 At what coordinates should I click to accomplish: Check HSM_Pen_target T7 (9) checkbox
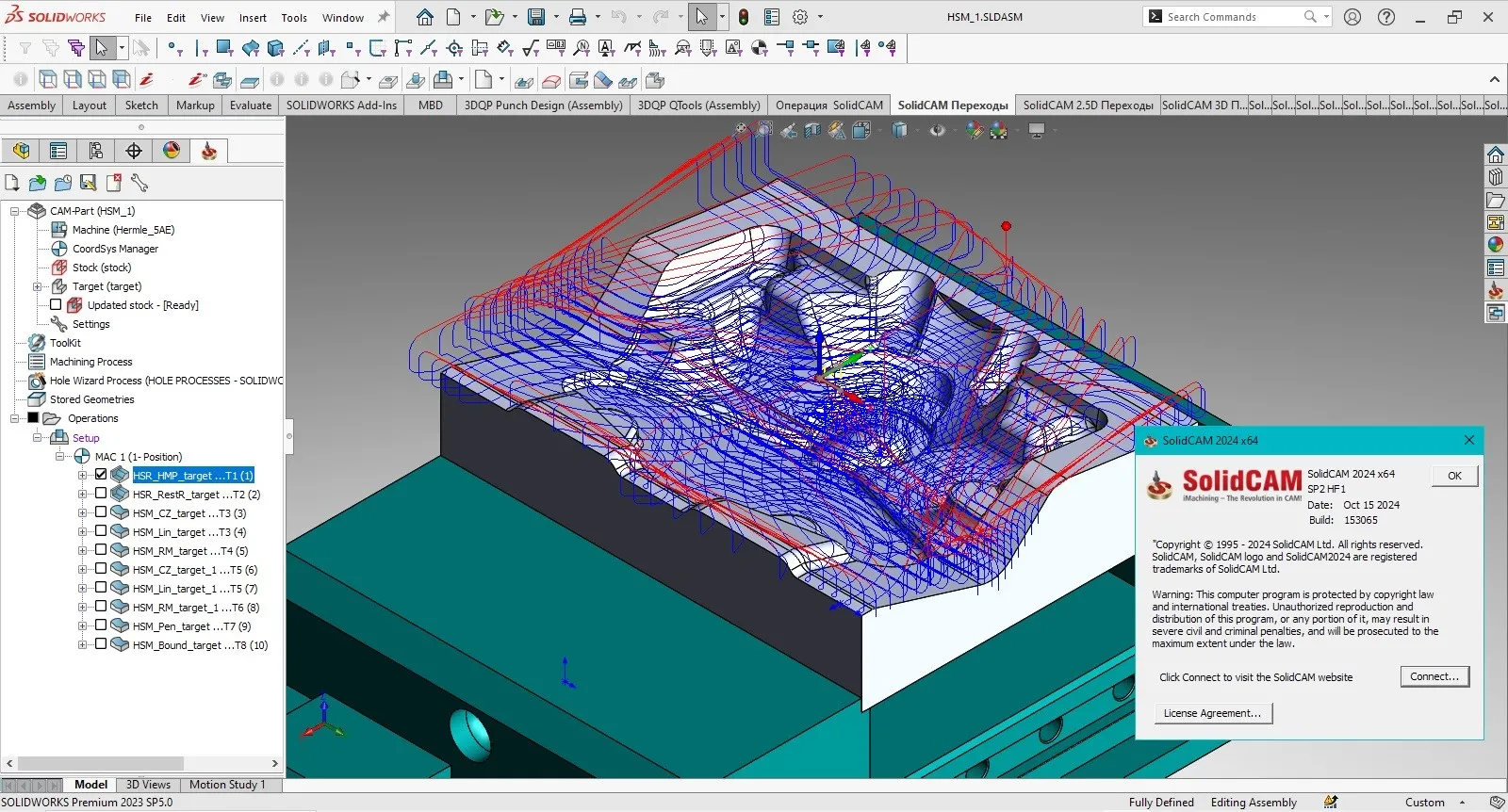101,625
